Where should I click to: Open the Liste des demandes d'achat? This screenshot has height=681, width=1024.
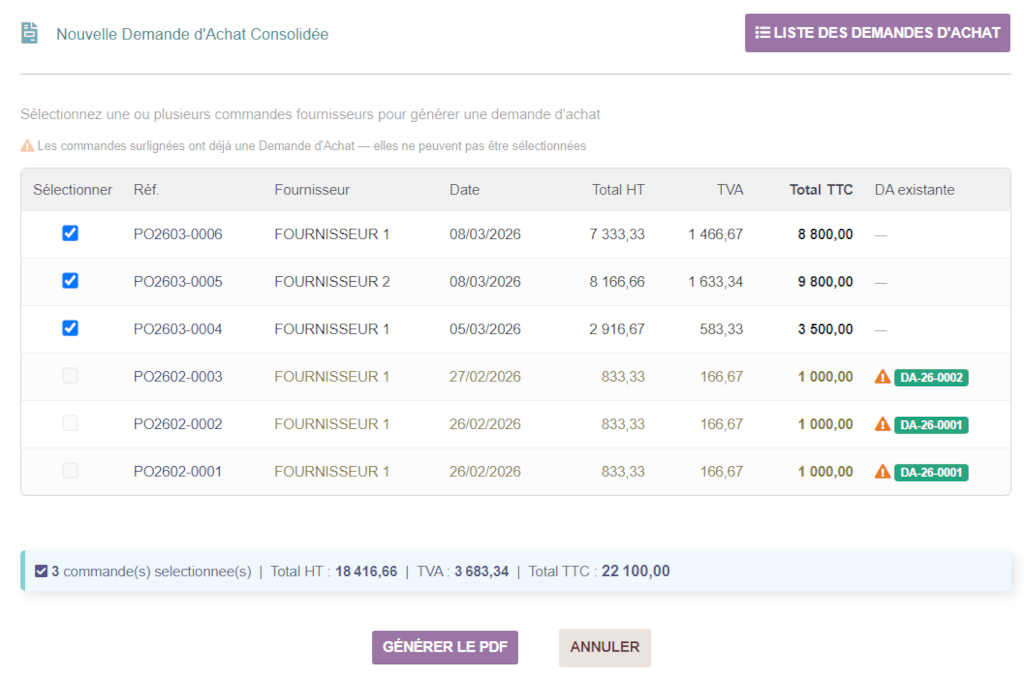pos(877,33)
